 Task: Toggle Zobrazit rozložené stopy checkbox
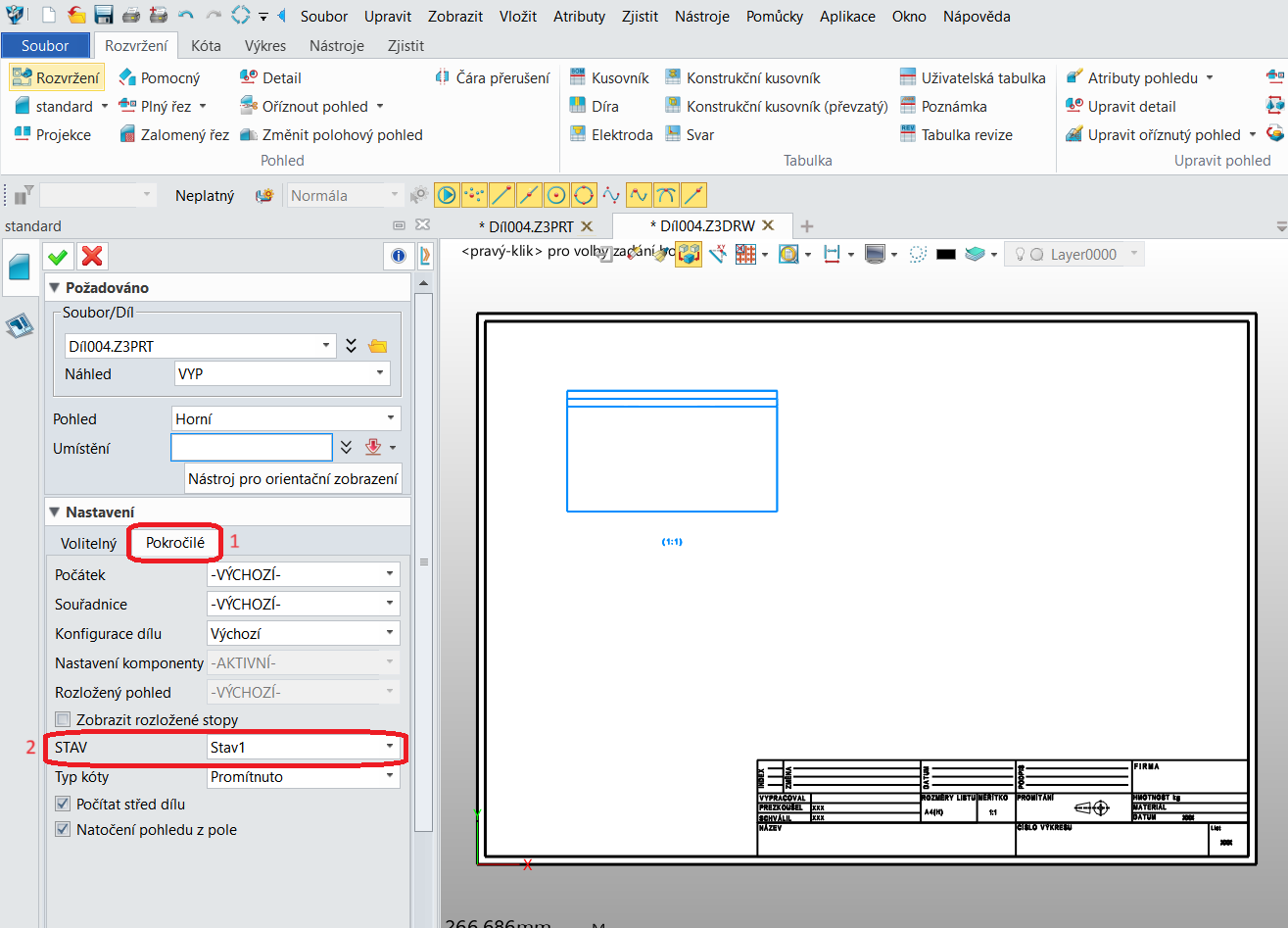point(64,719)
